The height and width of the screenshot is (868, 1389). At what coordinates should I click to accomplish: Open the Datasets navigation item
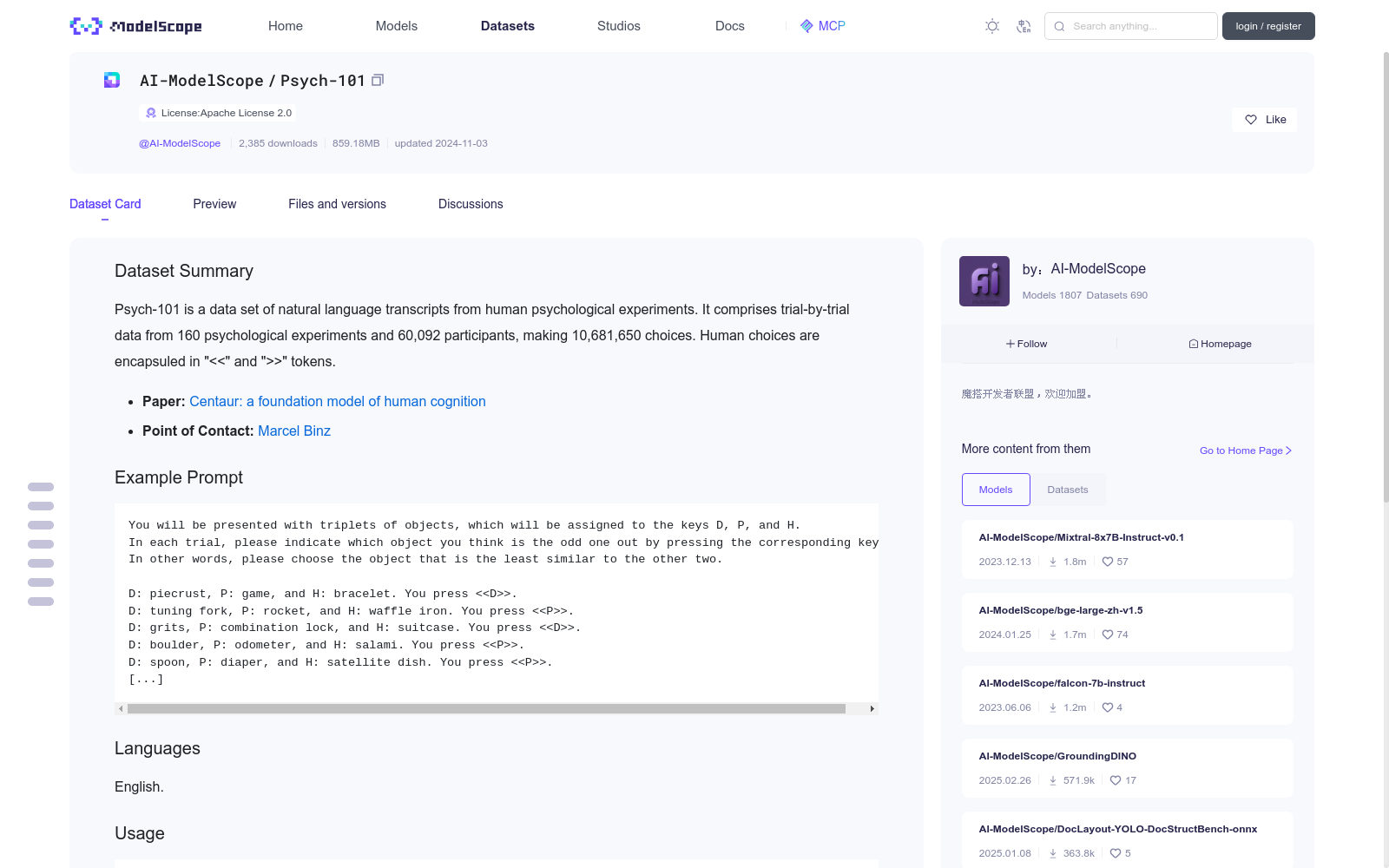pyautogui.click(x=508, y=26)
